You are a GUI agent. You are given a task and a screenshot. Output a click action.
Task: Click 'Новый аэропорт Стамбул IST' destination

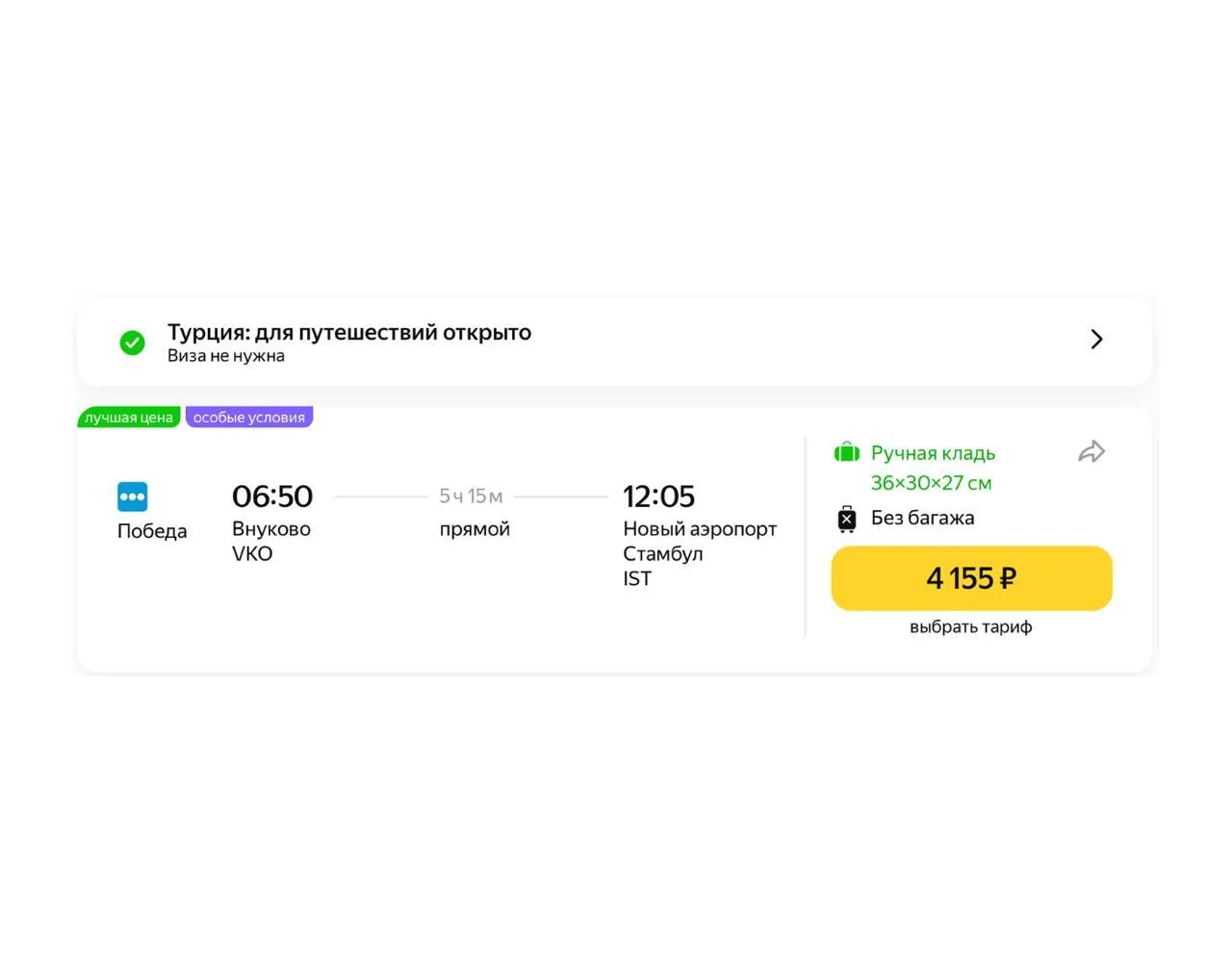pyautogui.click(x=700, y=553)
